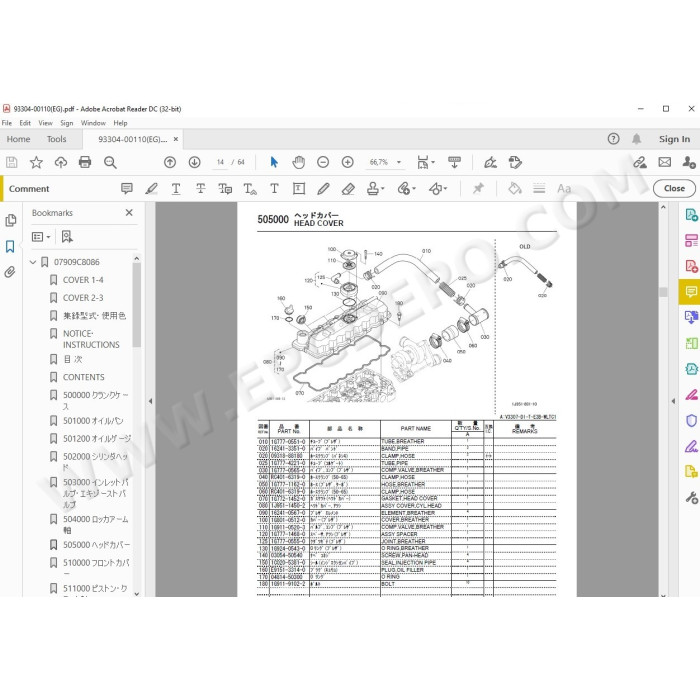The image size is (700, 700).
Task: Collapse the left navigation pane arrow
Action: [150, 401]
